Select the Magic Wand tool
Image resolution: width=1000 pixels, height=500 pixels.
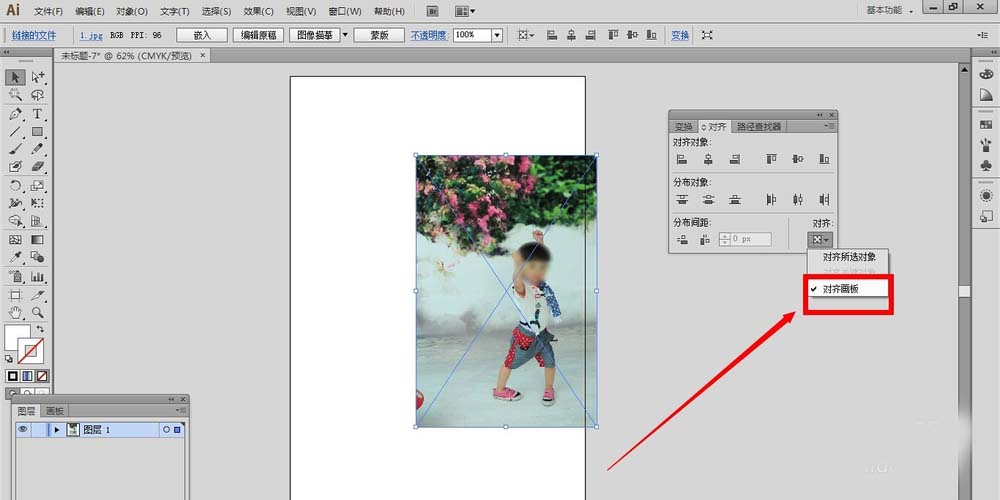(15, 95)
